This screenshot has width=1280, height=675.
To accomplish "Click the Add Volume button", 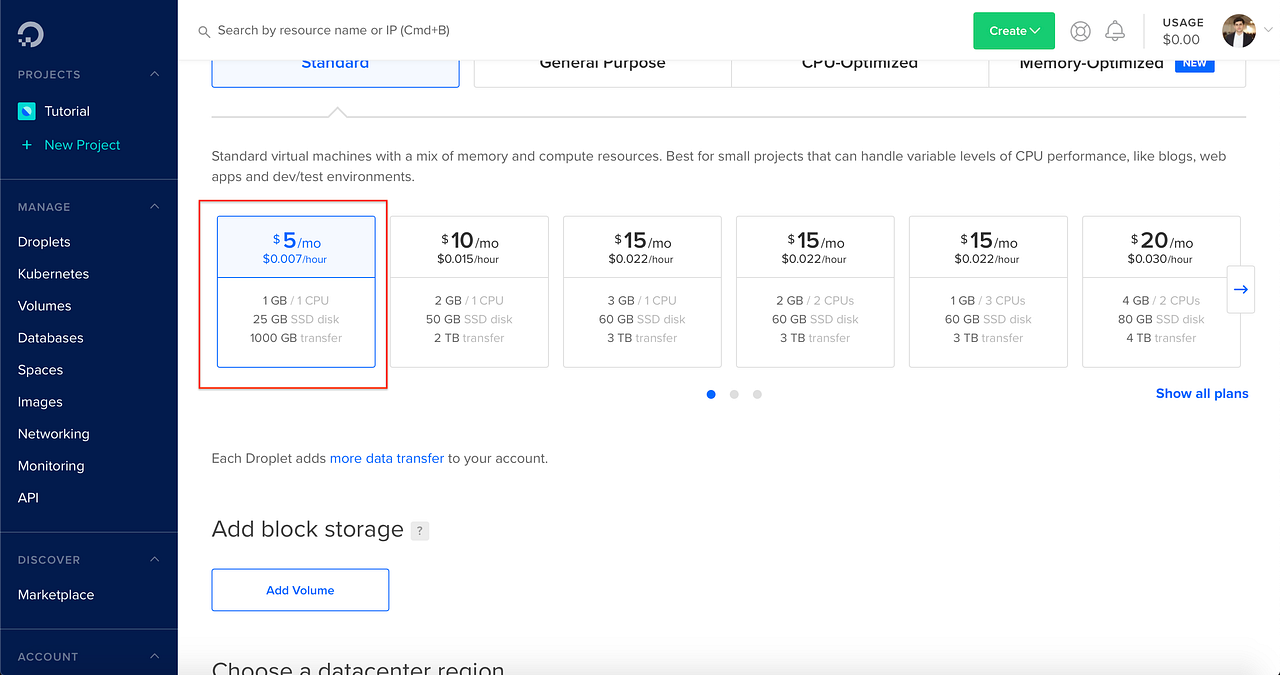I will pos(299,590).
